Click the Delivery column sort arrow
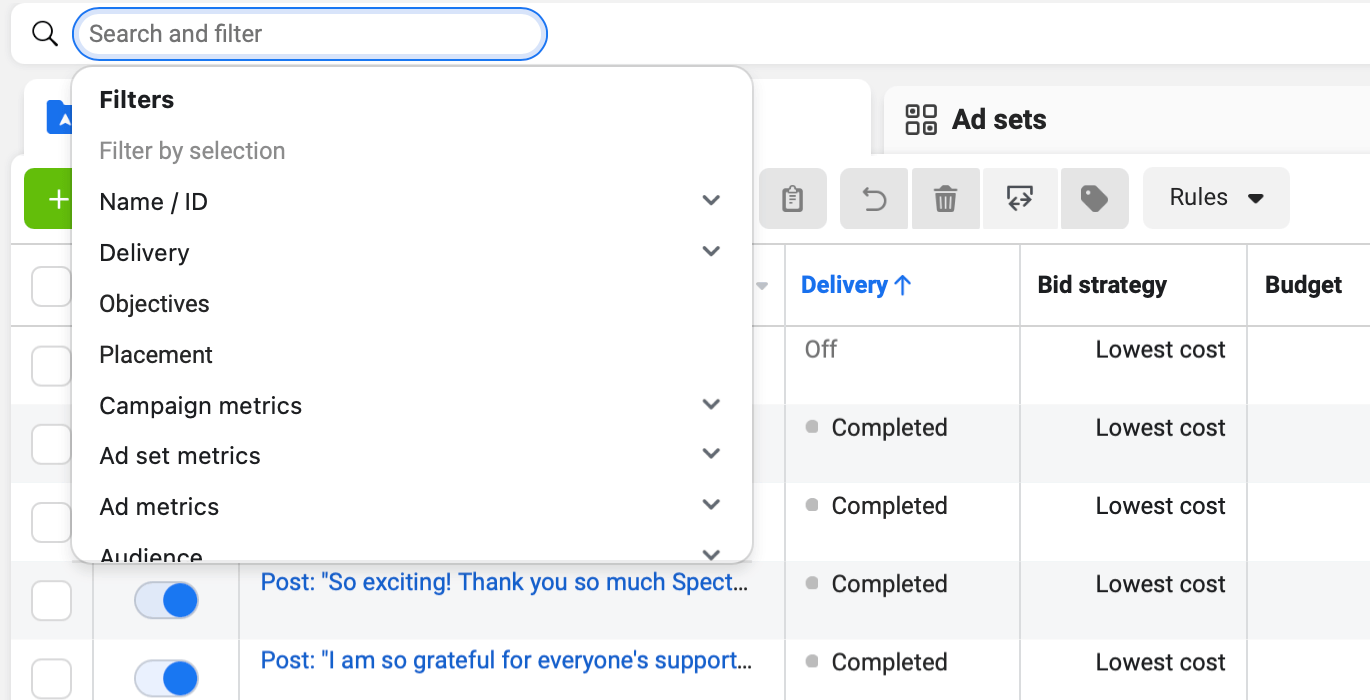This screenshot has height=700, width=1370. (903, 285)
